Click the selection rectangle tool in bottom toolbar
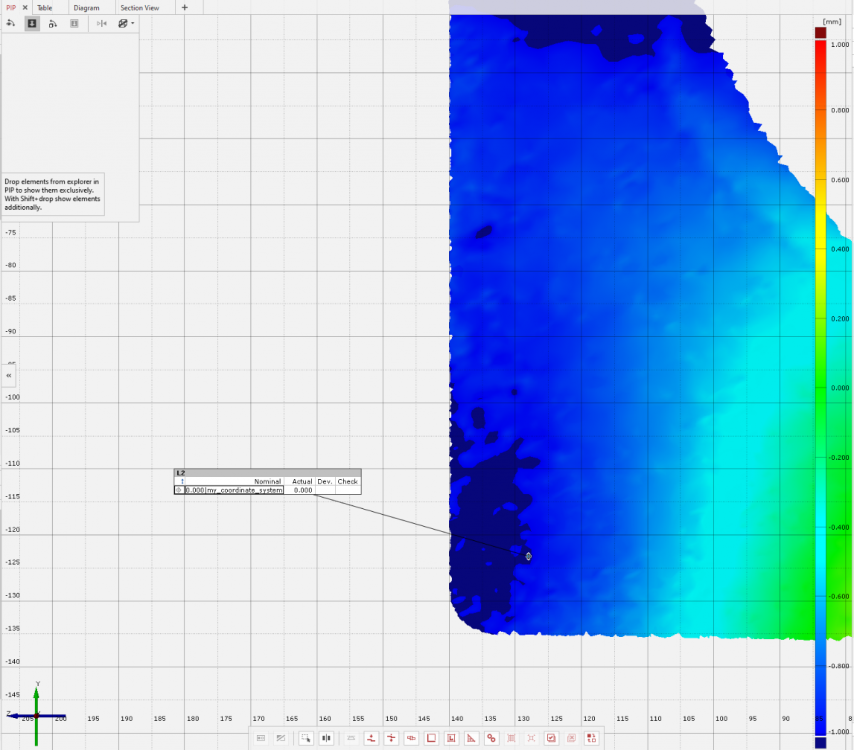 (x=304, y=738)
